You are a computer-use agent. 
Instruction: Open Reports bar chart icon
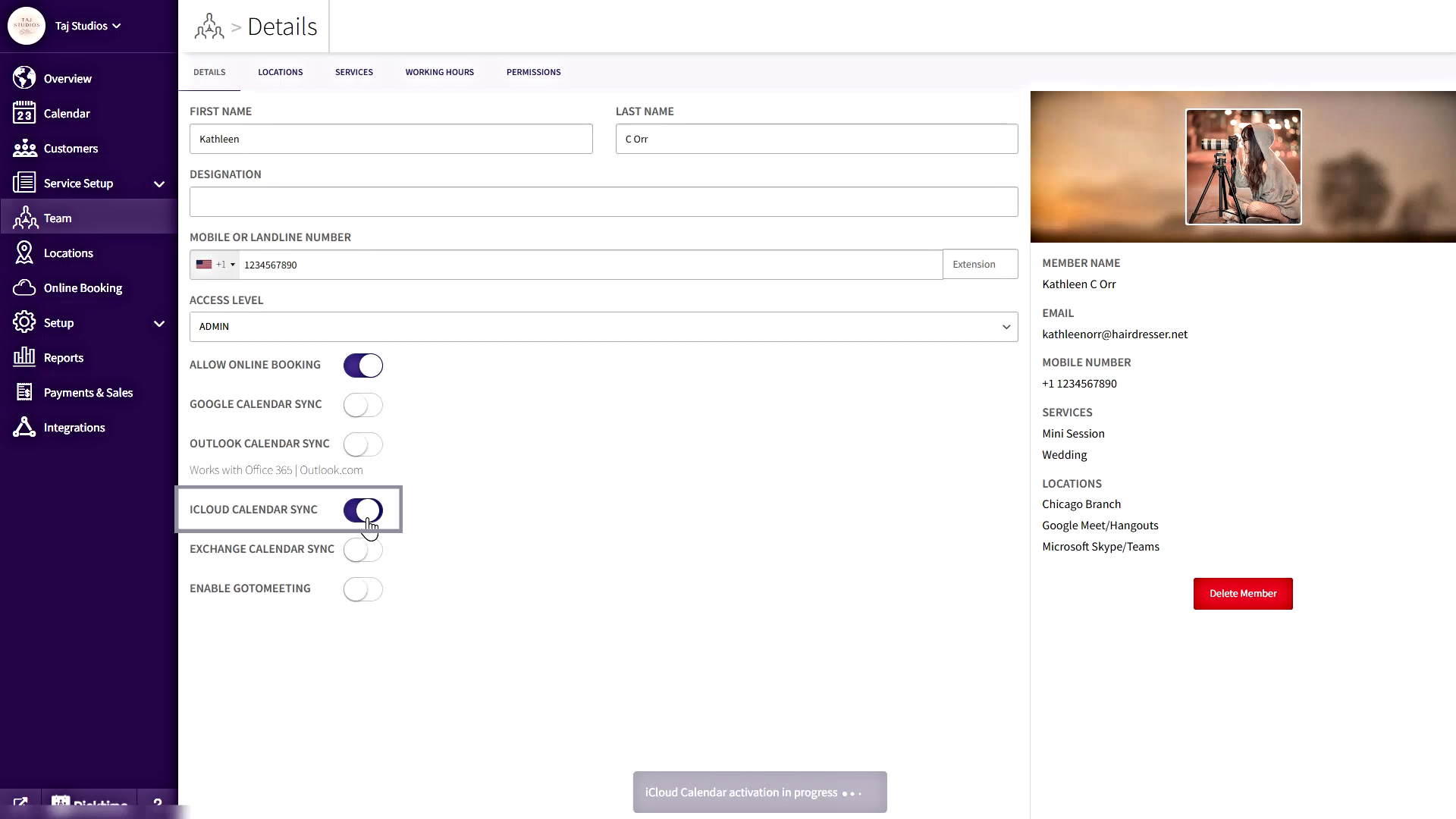pos(24,357)
